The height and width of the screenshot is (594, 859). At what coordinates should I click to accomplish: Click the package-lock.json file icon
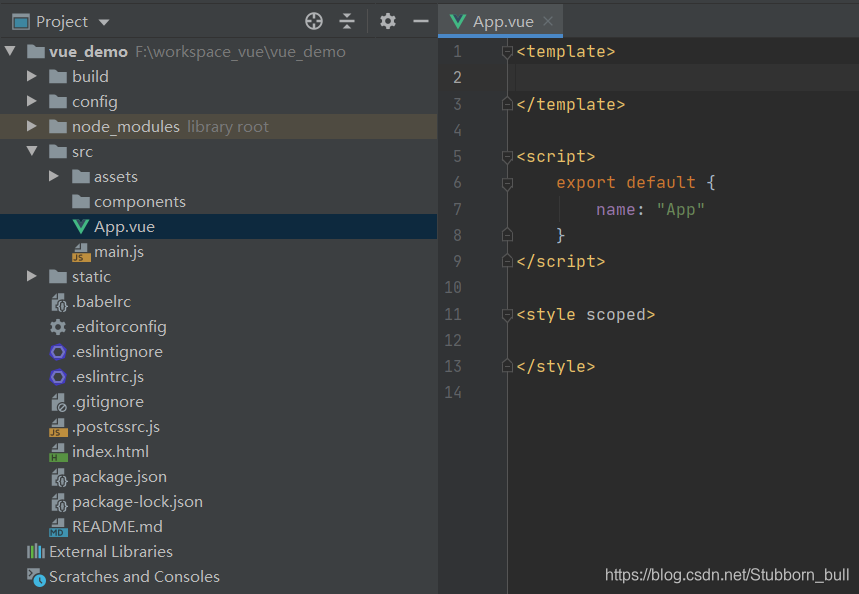tap(58, 502)
